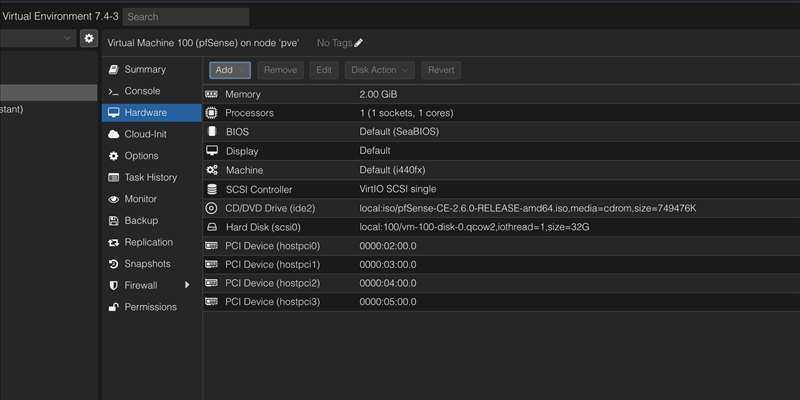The width and height of the screenshot is (800, 400).
Task: Click the Options gear icon
Action: [x=113, y=156]
